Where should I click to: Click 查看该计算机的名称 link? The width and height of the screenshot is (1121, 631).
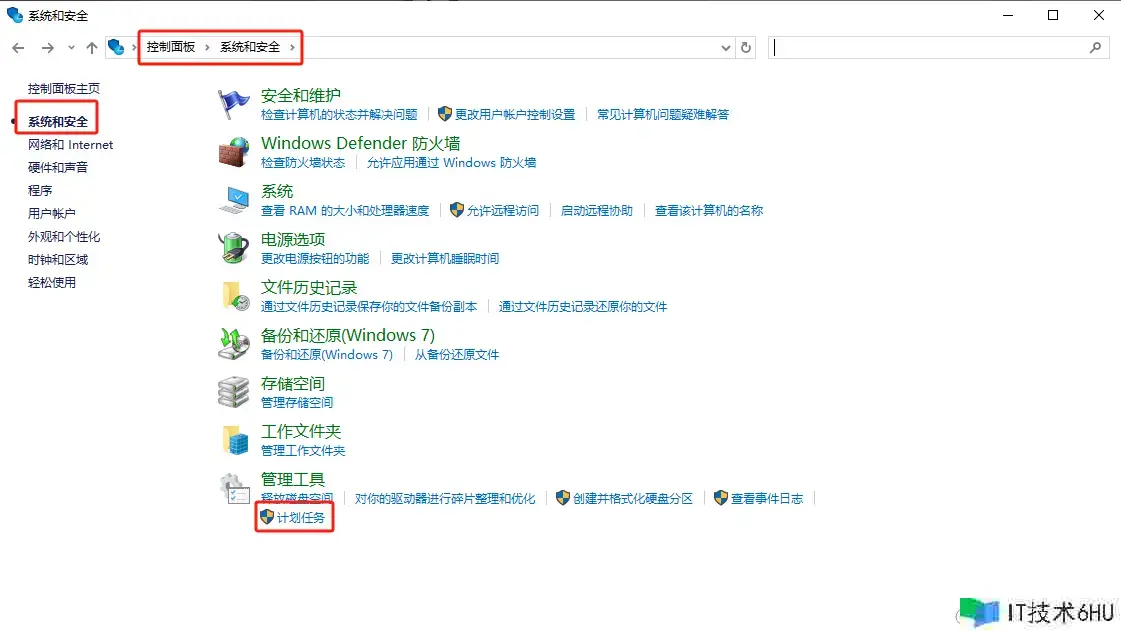click(708, 210)
